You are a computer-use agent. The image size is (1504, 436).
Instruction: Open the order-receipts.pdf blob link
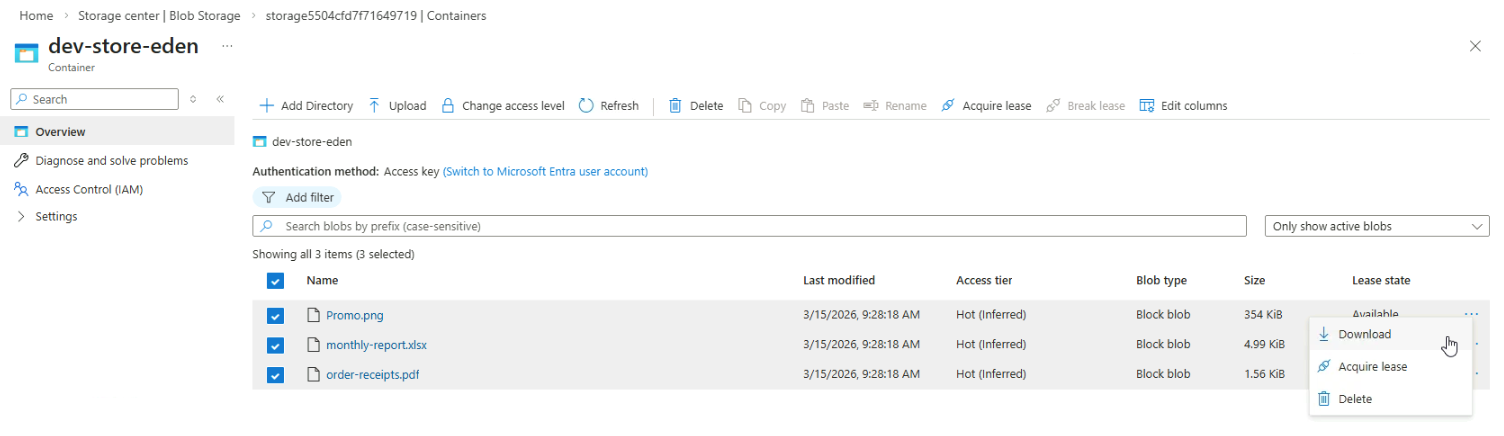click(x=373, y=375)
